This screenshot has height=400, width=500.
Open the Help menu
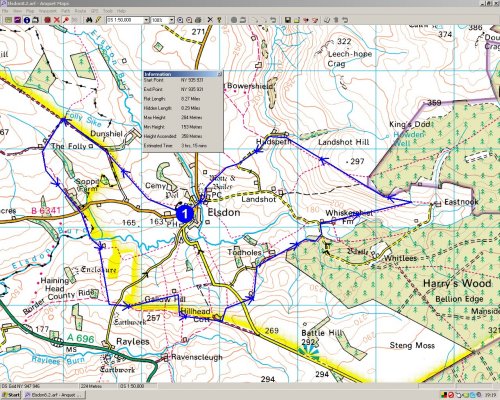121,11
